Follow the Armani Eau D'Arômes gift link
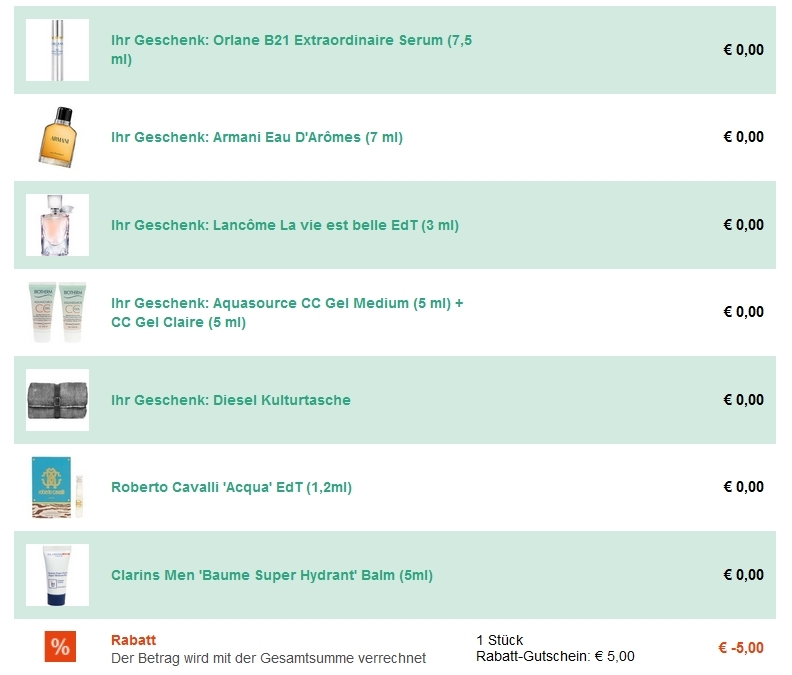This screenshot has height=675, width=792. (257, 137)
